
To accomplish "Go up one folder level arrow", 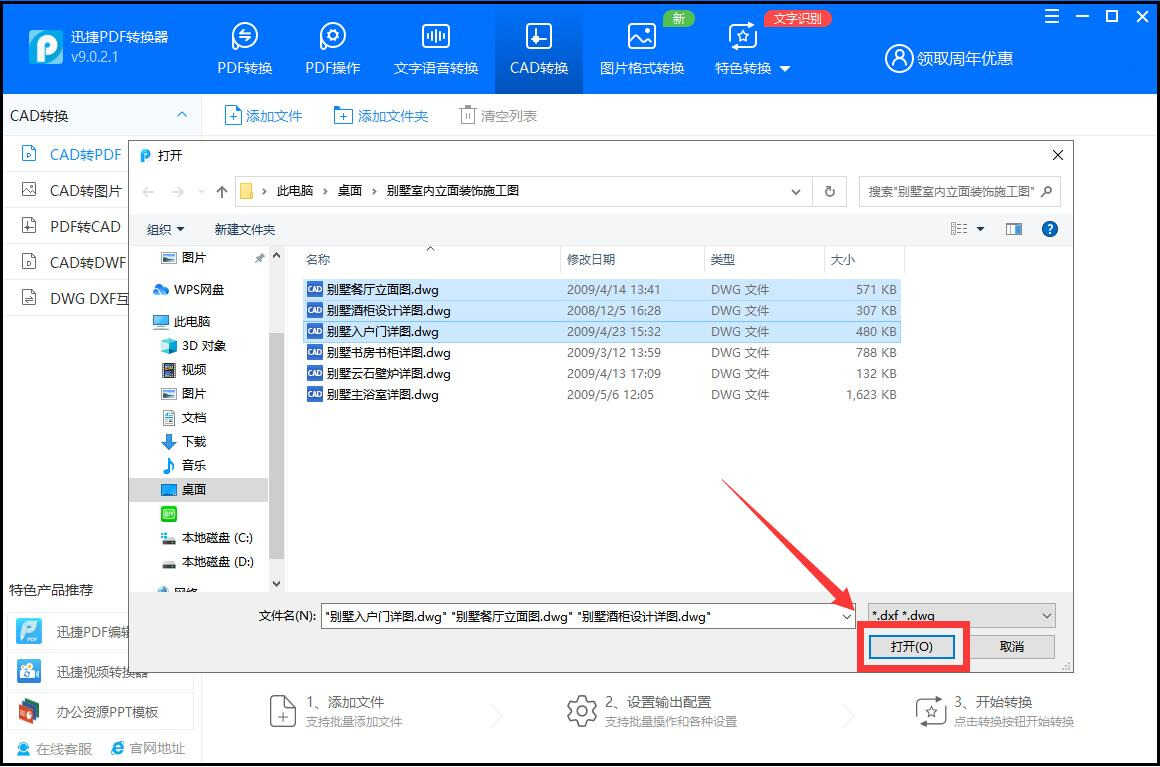I will click(221, 192).
